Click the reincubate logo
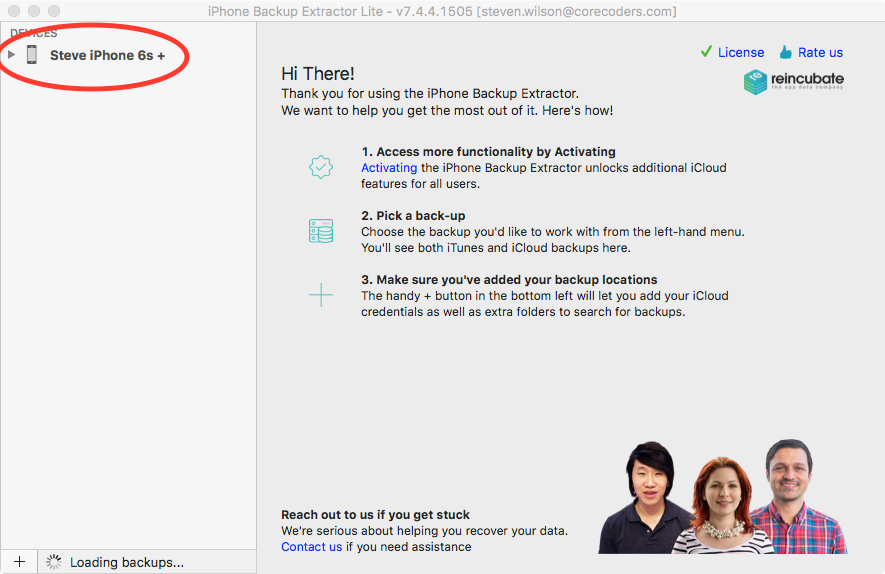The width and height of the screenshot is (885, 574). [794, 82]
